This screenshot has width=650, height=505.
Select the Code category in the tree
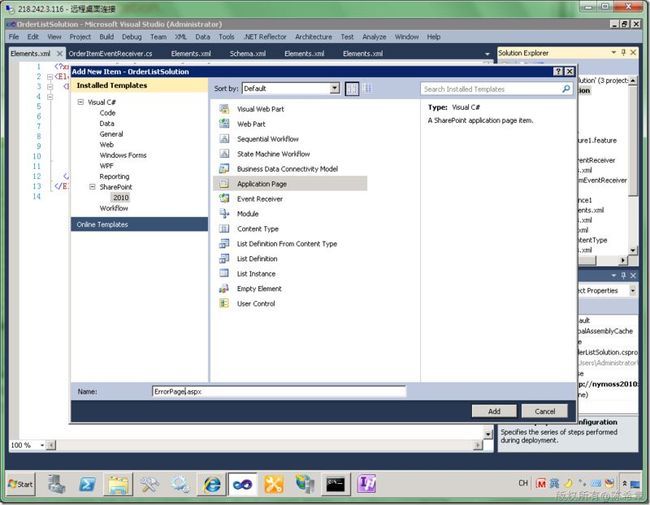pyautogui.click(x=107, y=113)
